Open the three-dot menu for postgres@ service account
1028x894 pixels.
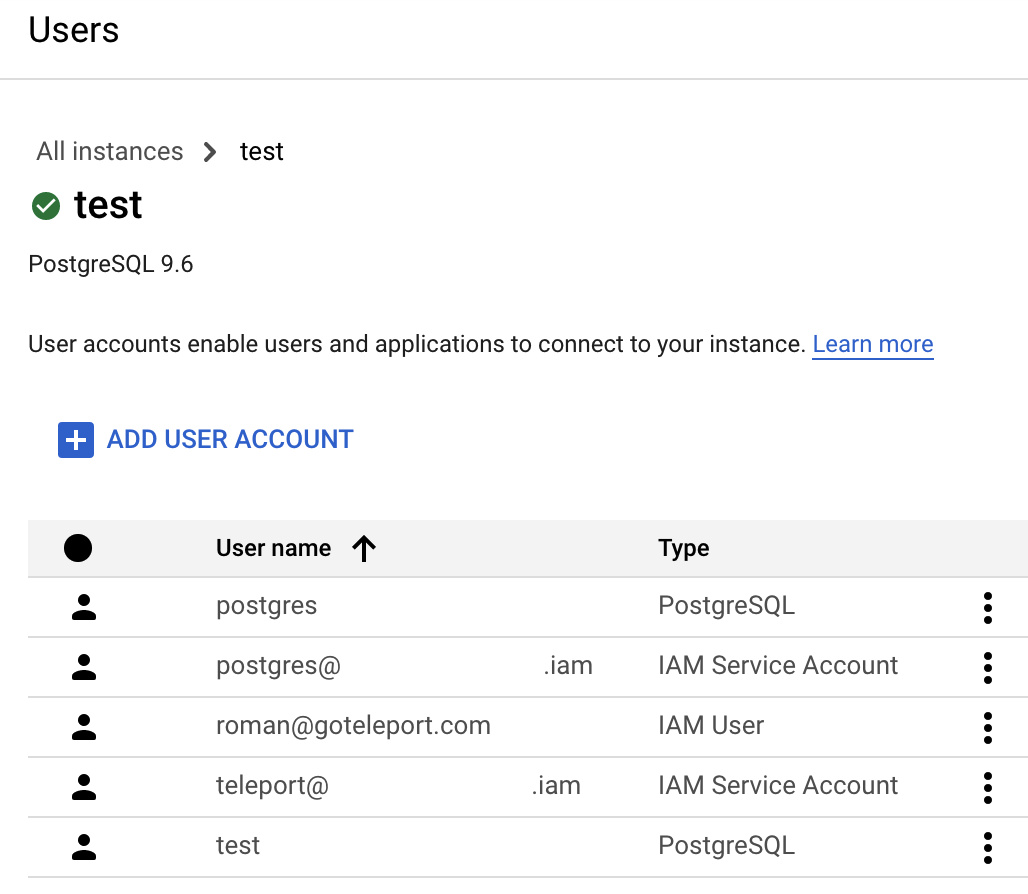pyautogui.click(x=987, y=667)
